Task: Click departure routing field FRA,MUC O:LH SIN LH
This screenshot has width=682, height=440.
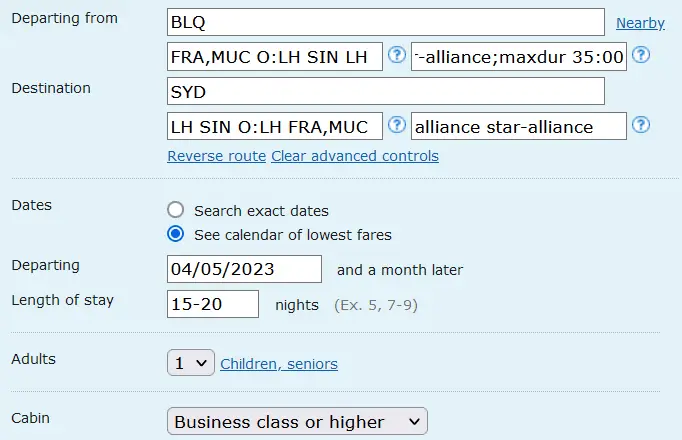Action: pos(275,57)
